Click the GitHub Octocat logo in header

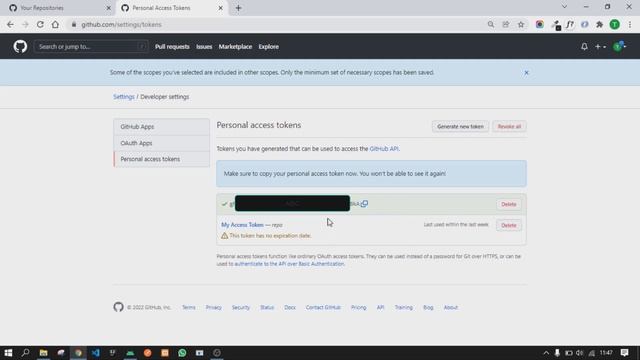click(20, 47)
